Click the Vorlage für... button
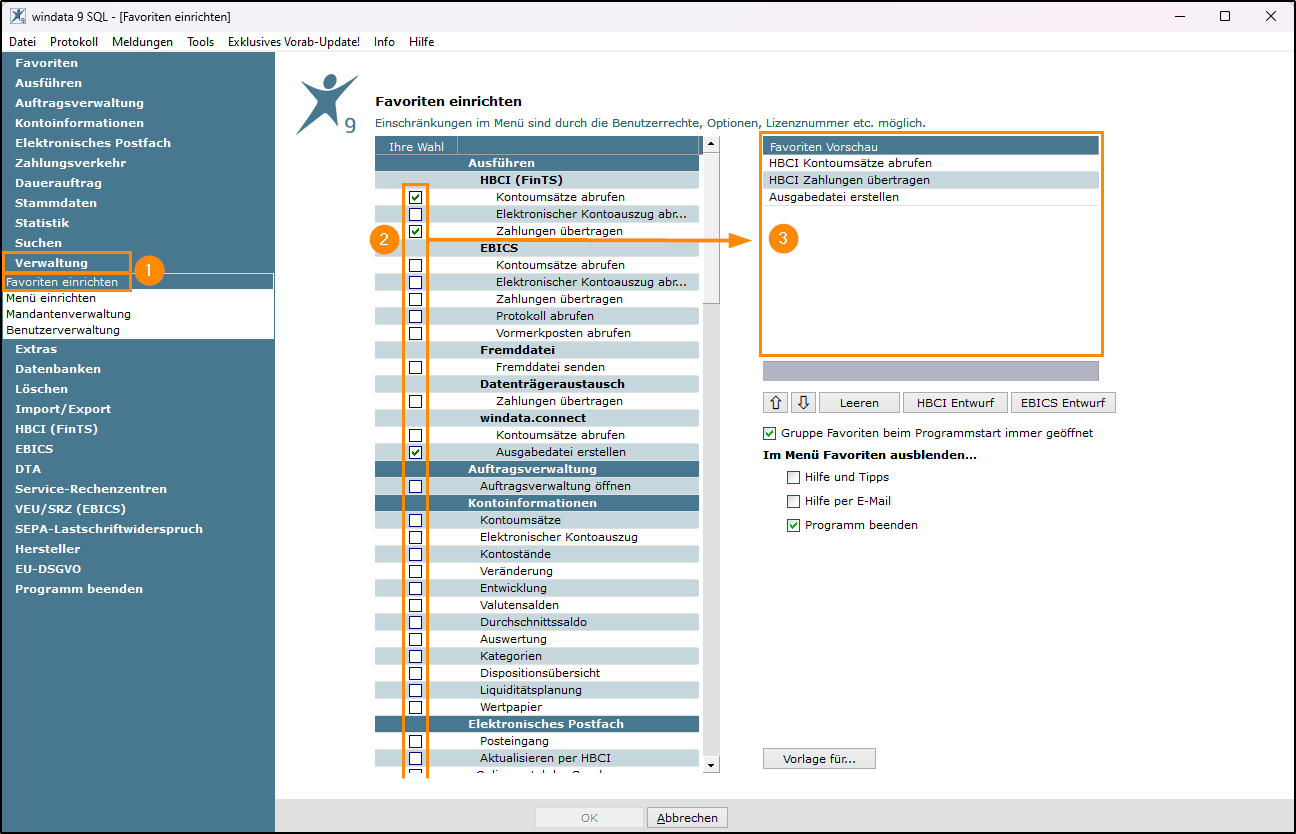The image size is (1296, 834). pos(819,759)
